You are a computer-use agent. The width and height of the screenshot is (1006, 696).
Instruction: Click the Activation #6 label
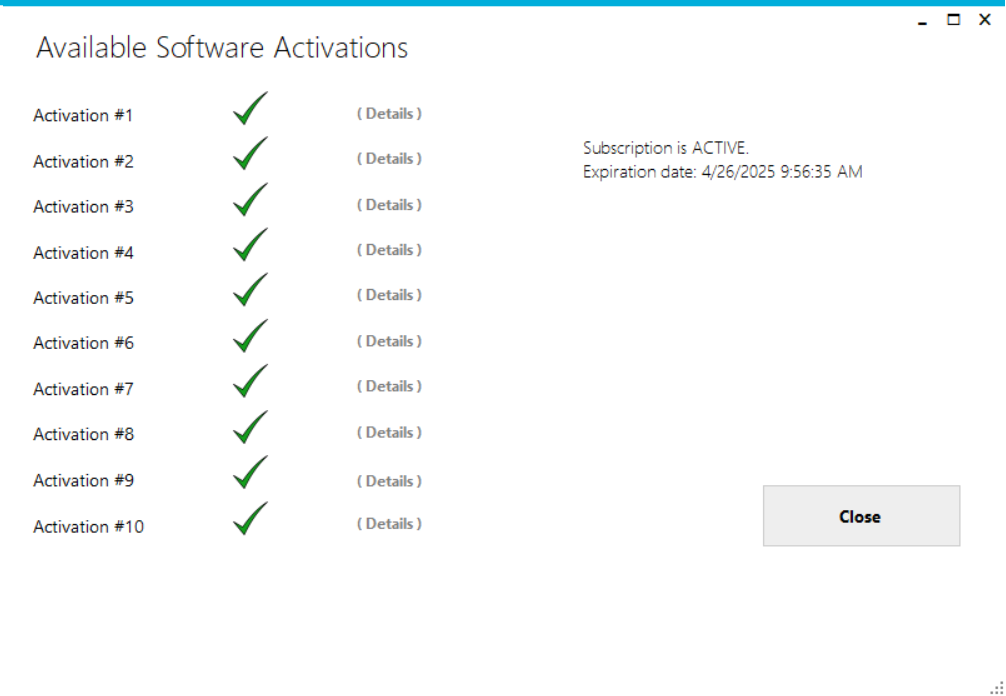(83, 343)
